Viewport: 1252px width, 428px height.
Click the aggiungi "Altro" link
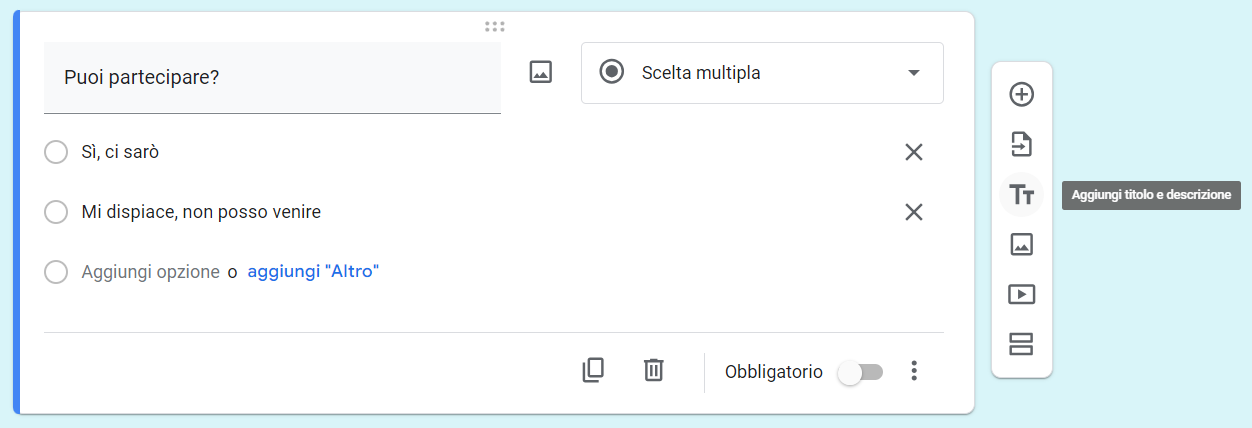(313, 272)
